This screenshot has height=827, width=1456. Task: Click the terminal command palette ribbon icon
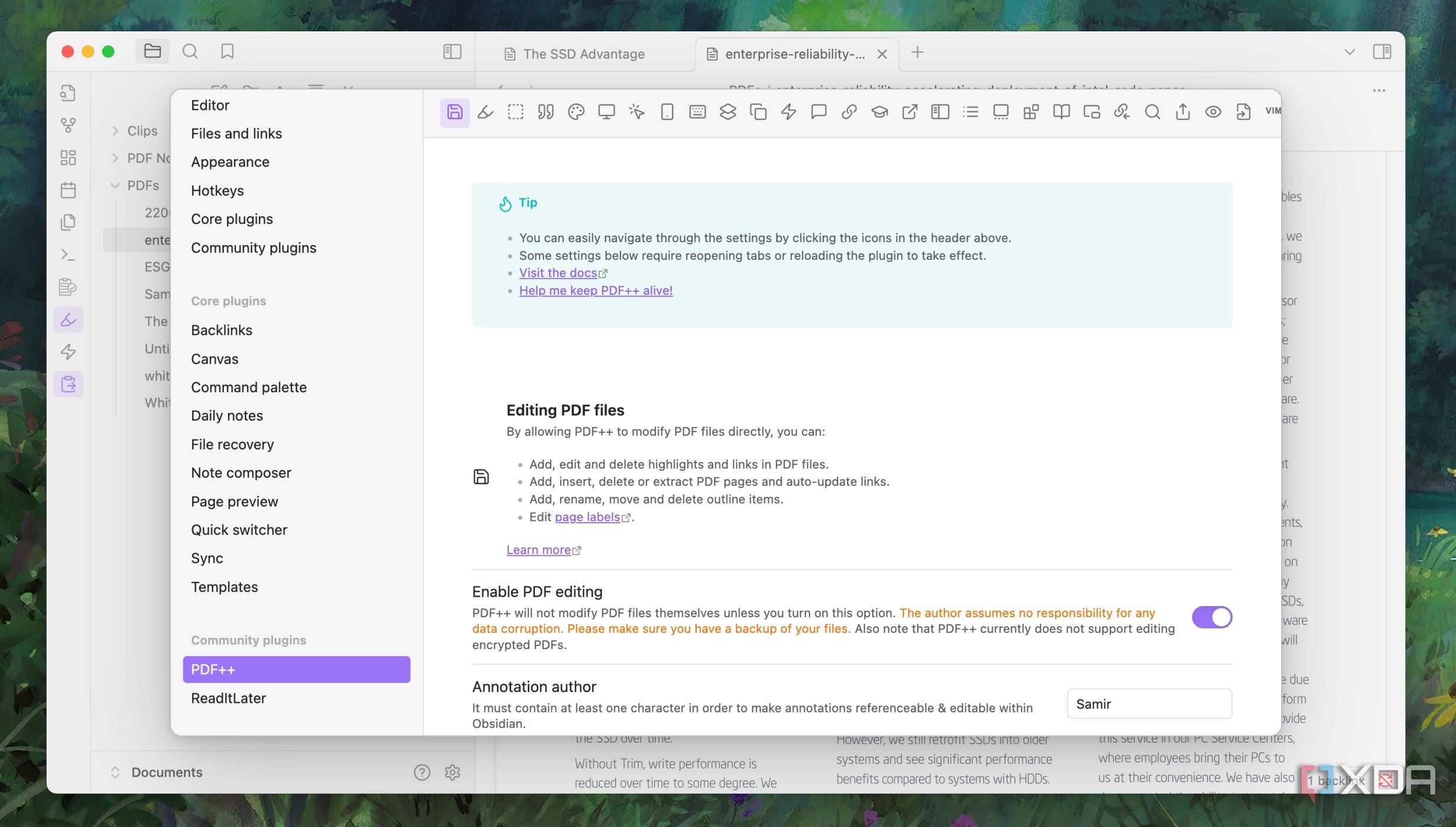(68, 255)
